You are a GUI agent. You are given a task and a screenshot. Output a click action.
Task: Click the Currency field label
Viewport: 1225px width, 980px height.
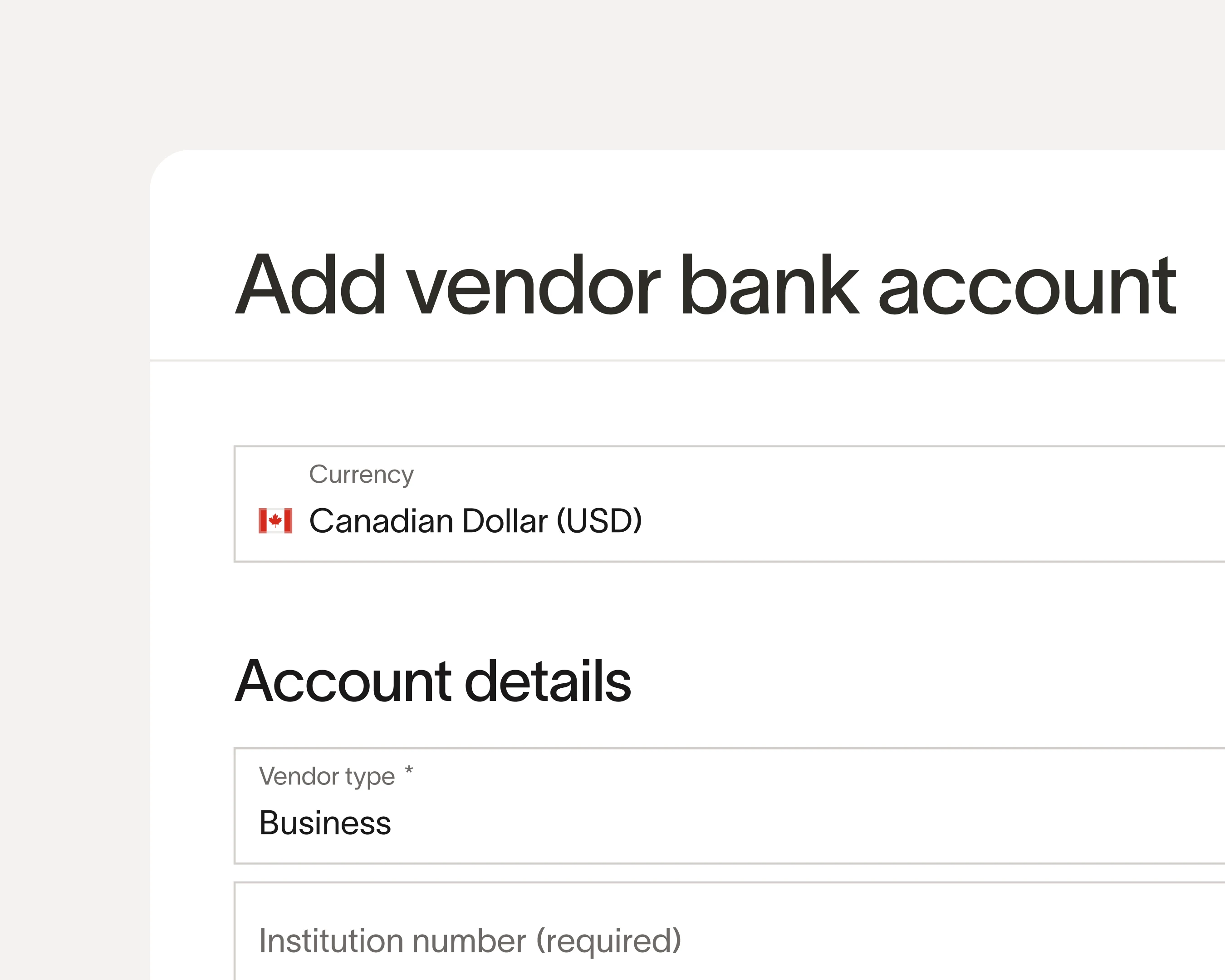[361, 475]
